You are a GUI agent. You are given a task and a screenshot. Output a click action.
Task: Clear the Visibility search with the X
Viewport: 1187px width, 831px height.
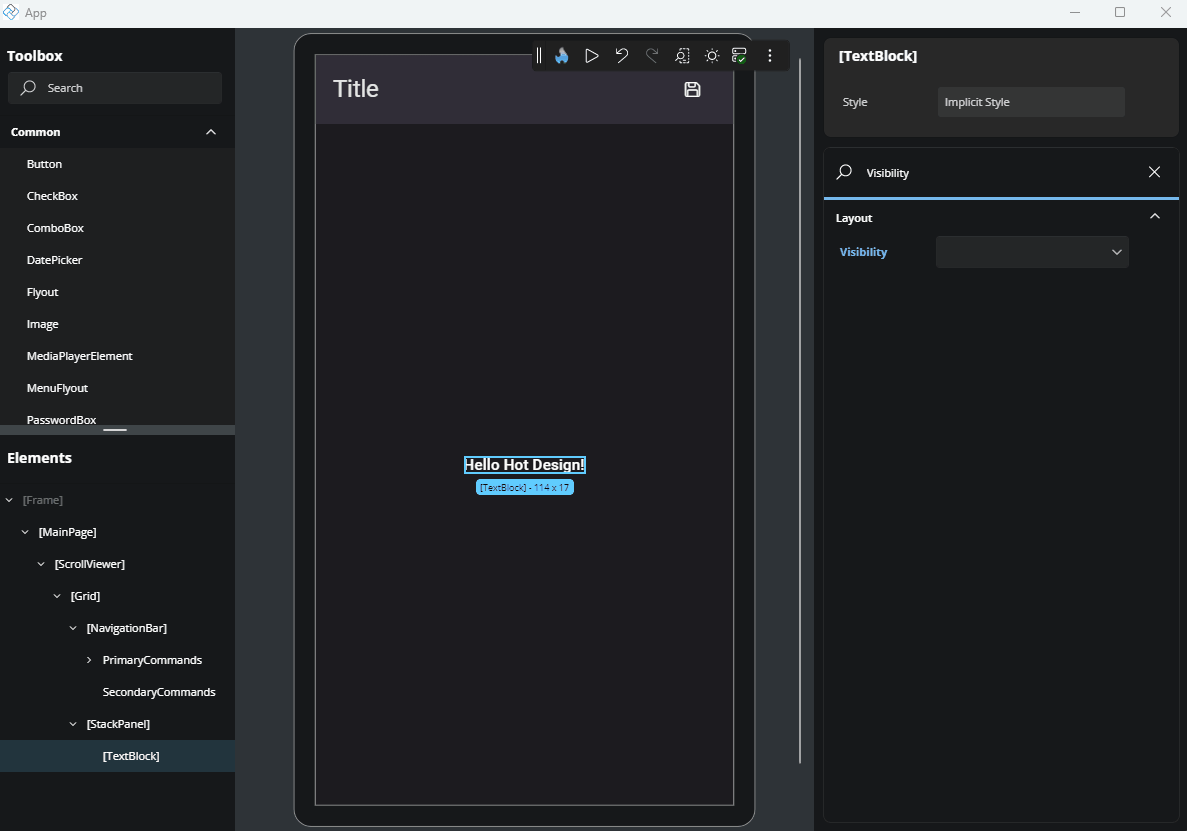[1154, 172]
